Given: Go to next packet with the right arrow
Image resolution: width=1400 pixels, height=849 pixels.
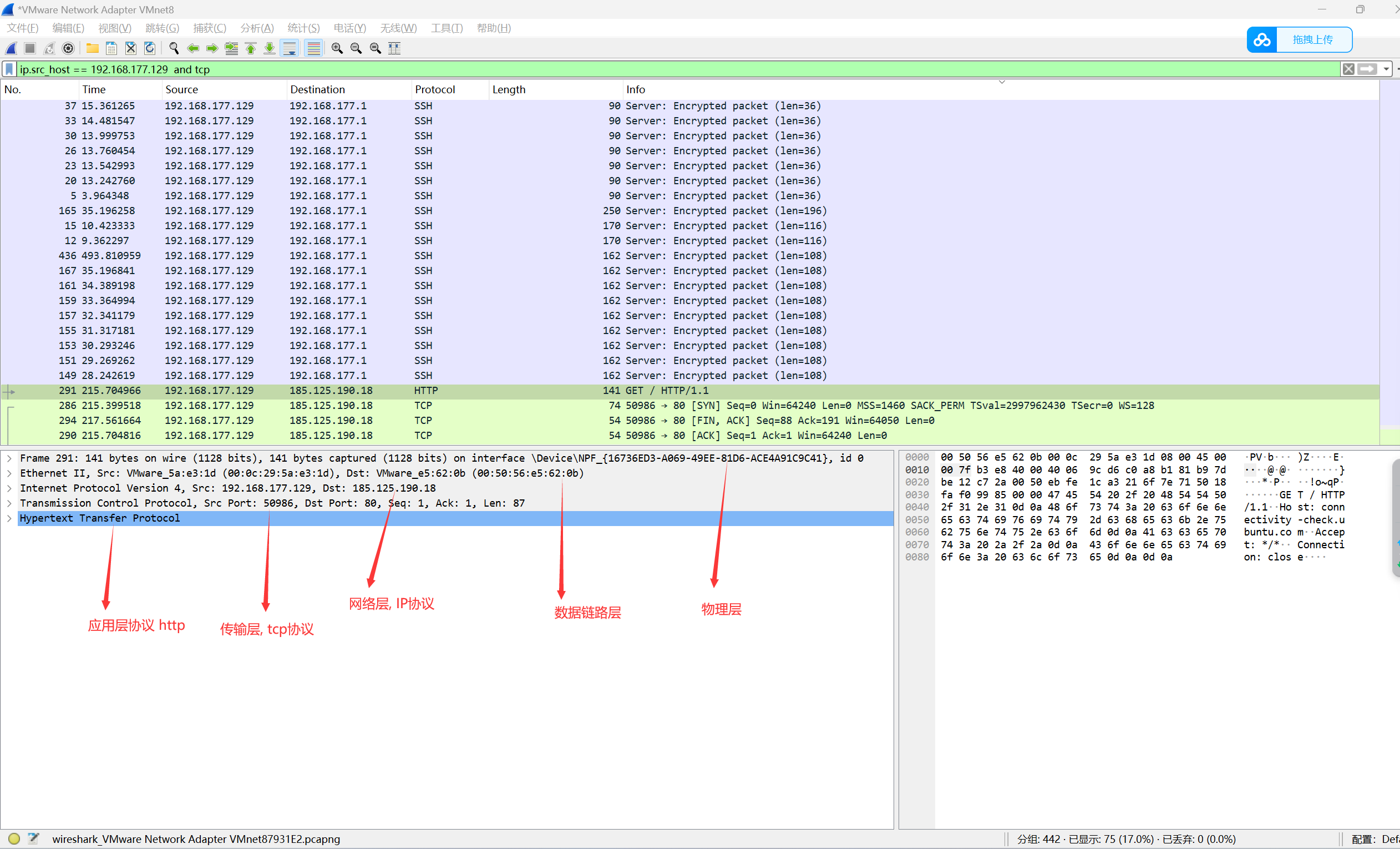Looking at the screenshot, I should tap(212, 48).
